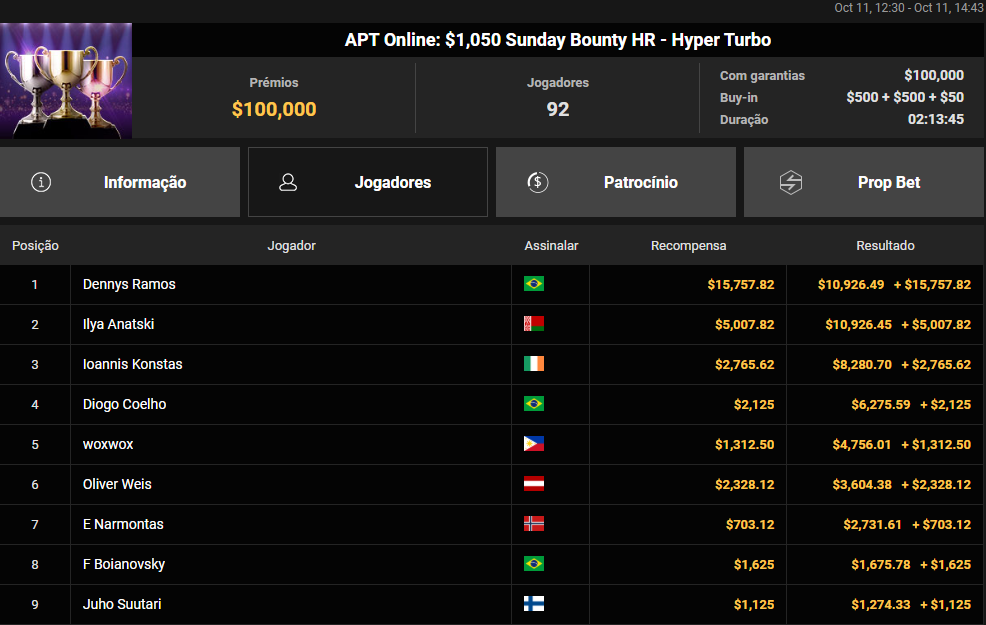Click result $10,926.49 for Dennys Ramos

[851, 284]
